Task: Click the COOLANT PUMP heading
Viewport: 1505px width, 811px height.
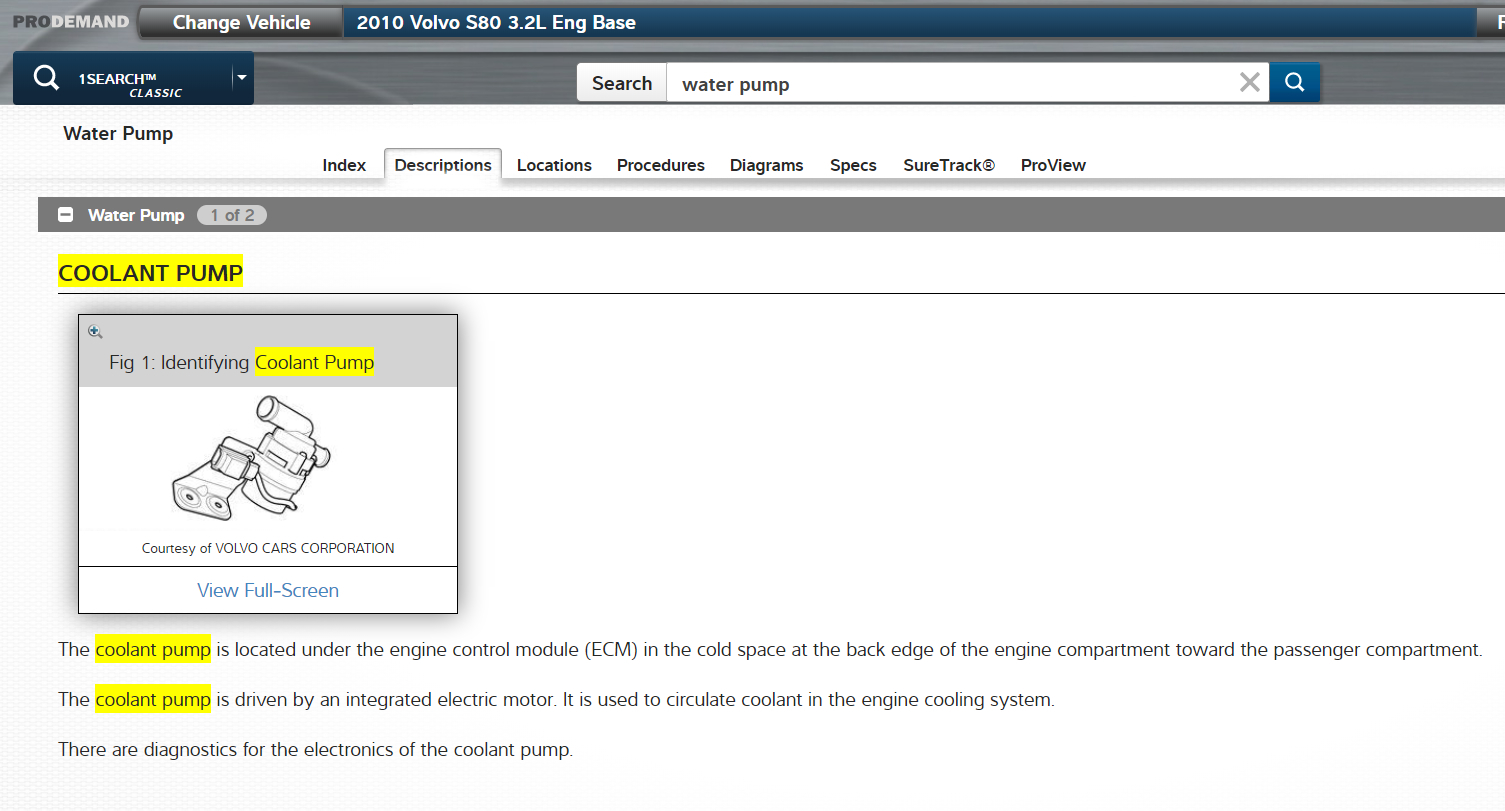Action: point(151,273)
